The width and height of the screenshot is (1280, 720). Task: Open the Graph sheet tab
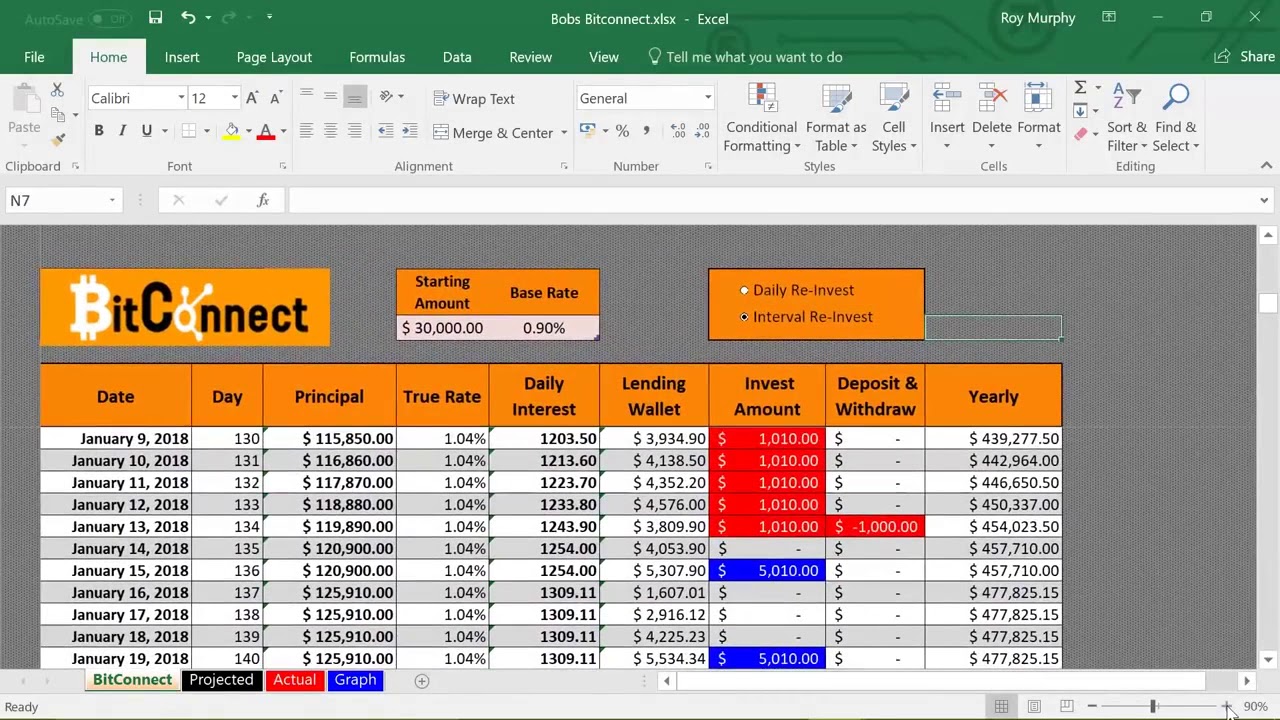(355, 680)
